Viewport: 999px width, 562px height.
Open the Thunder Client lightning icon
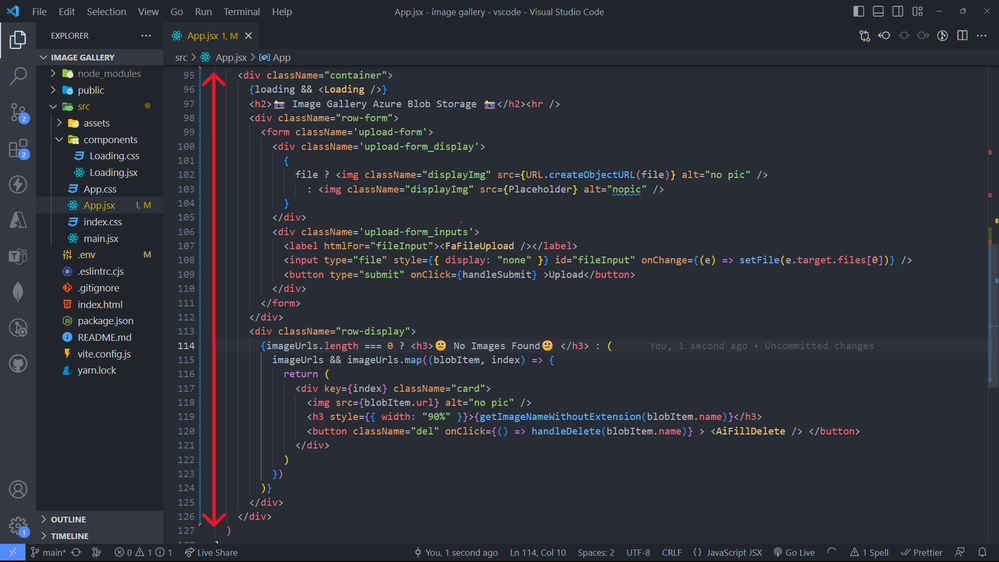pos(18,185)
